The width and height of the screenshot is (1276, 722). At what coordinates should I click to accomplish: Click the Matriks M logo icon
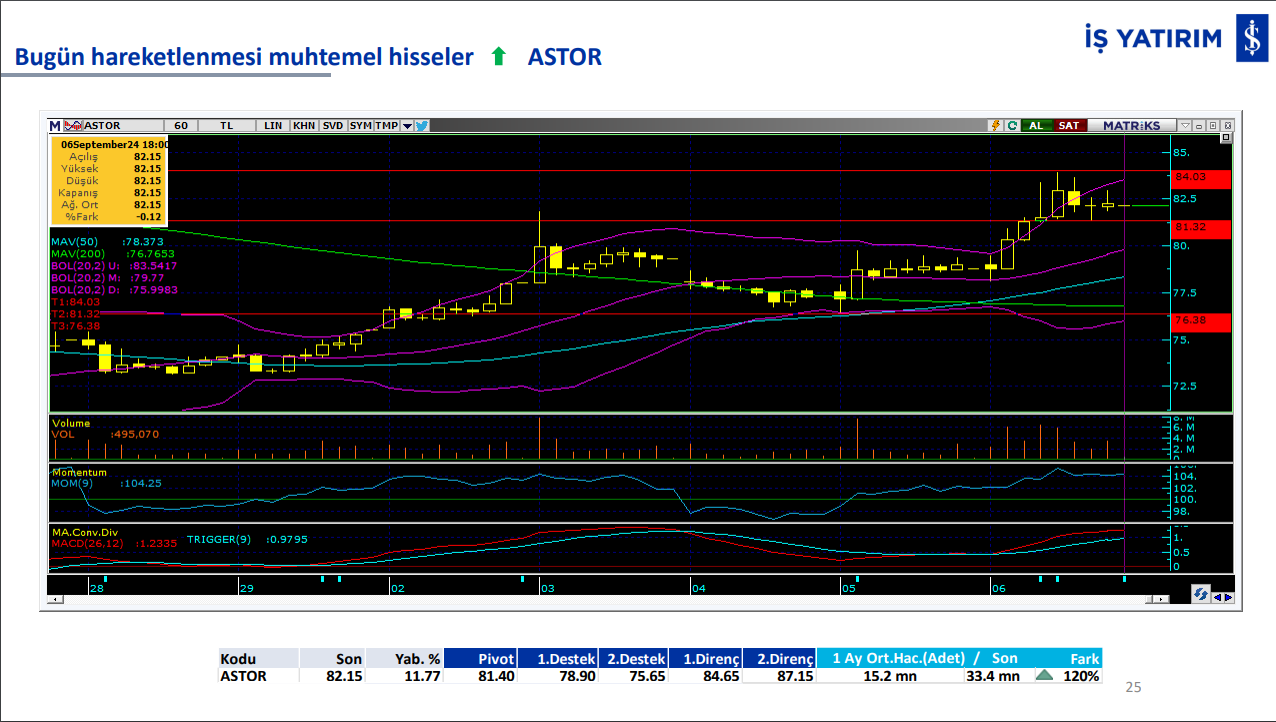(x=55, y=126)
